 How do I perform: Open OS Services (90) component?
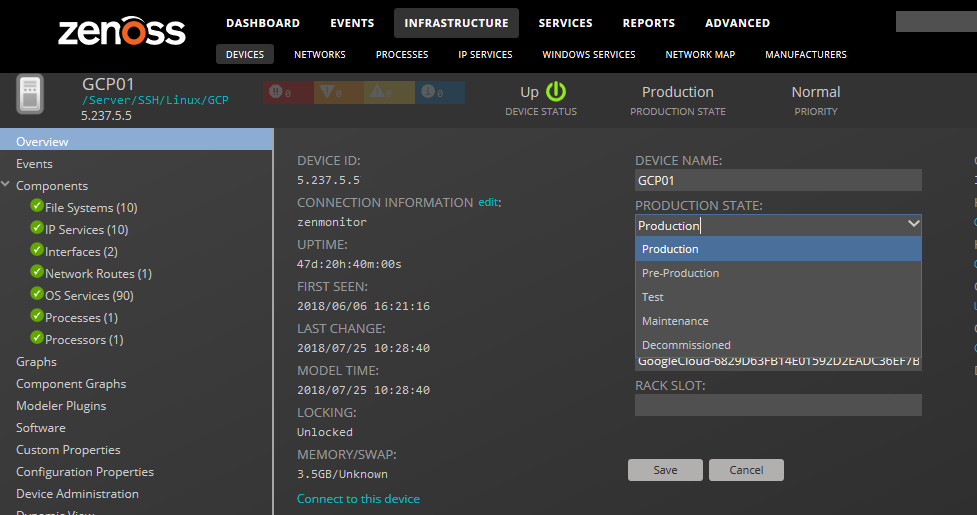coord(89,296)
